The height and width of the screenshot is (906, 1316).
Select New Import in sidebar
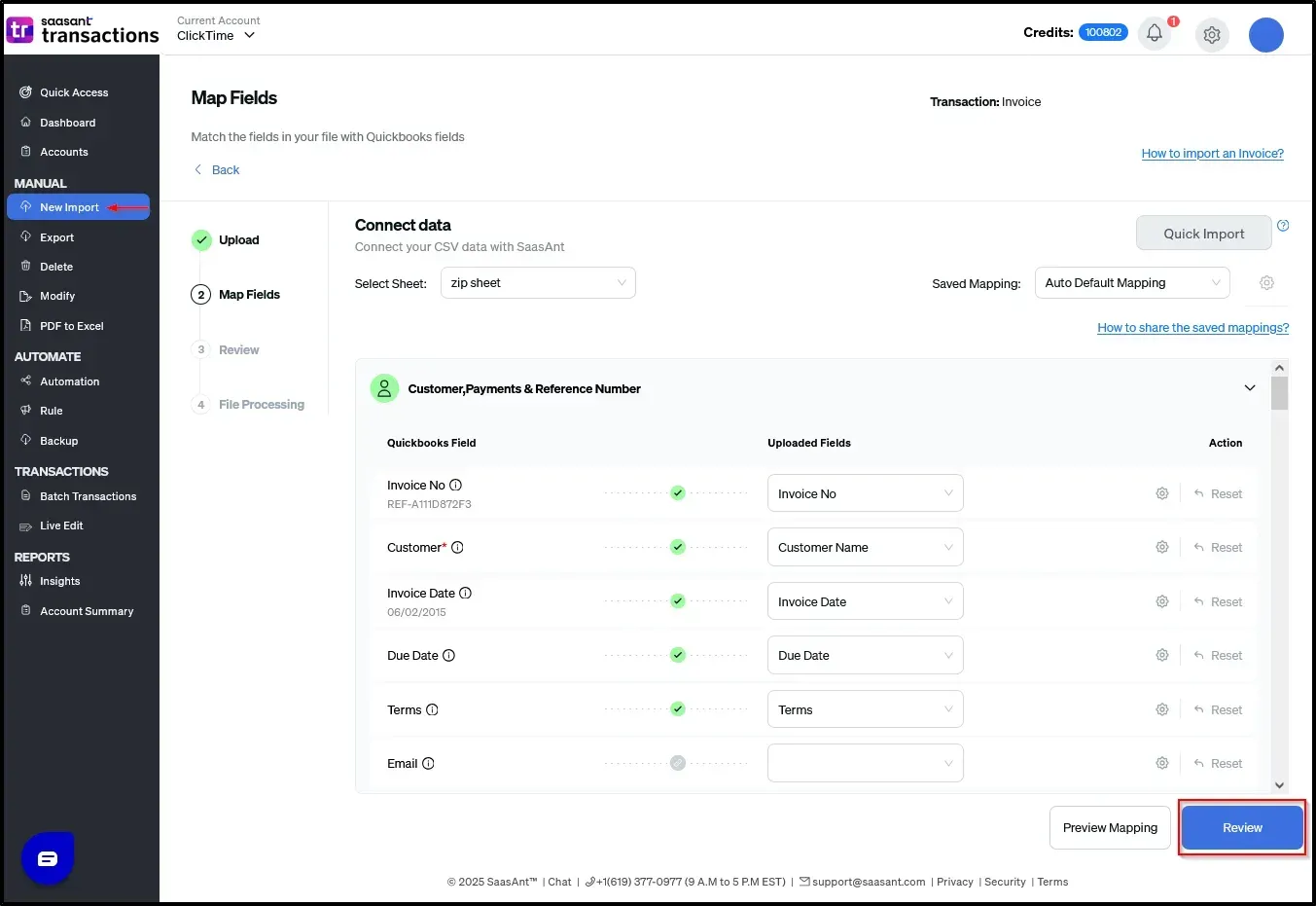pos(78,207)
